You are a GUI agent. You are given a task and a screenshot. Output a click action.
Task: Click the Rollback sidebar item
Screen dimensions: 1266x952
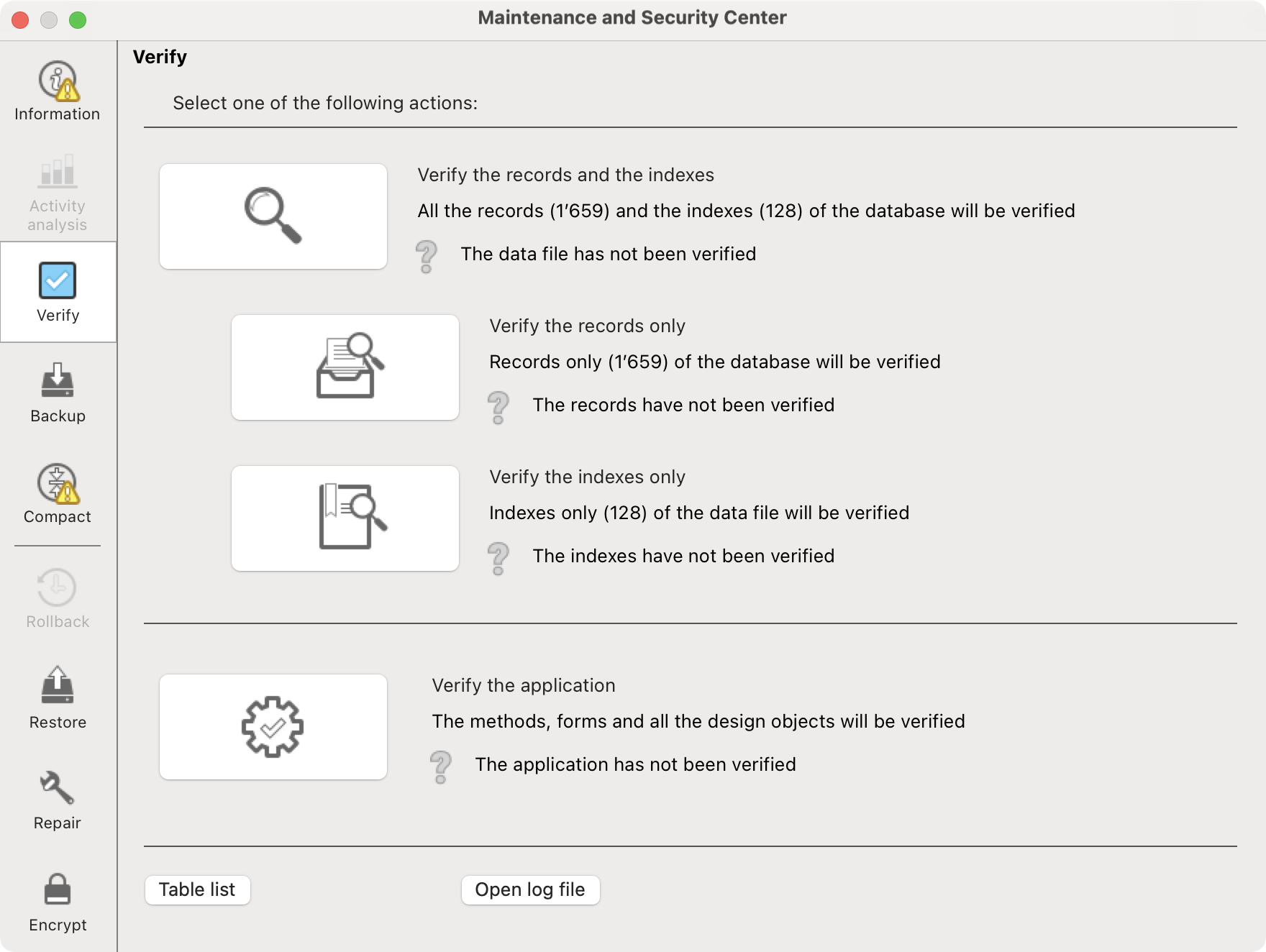click(58, 598)
